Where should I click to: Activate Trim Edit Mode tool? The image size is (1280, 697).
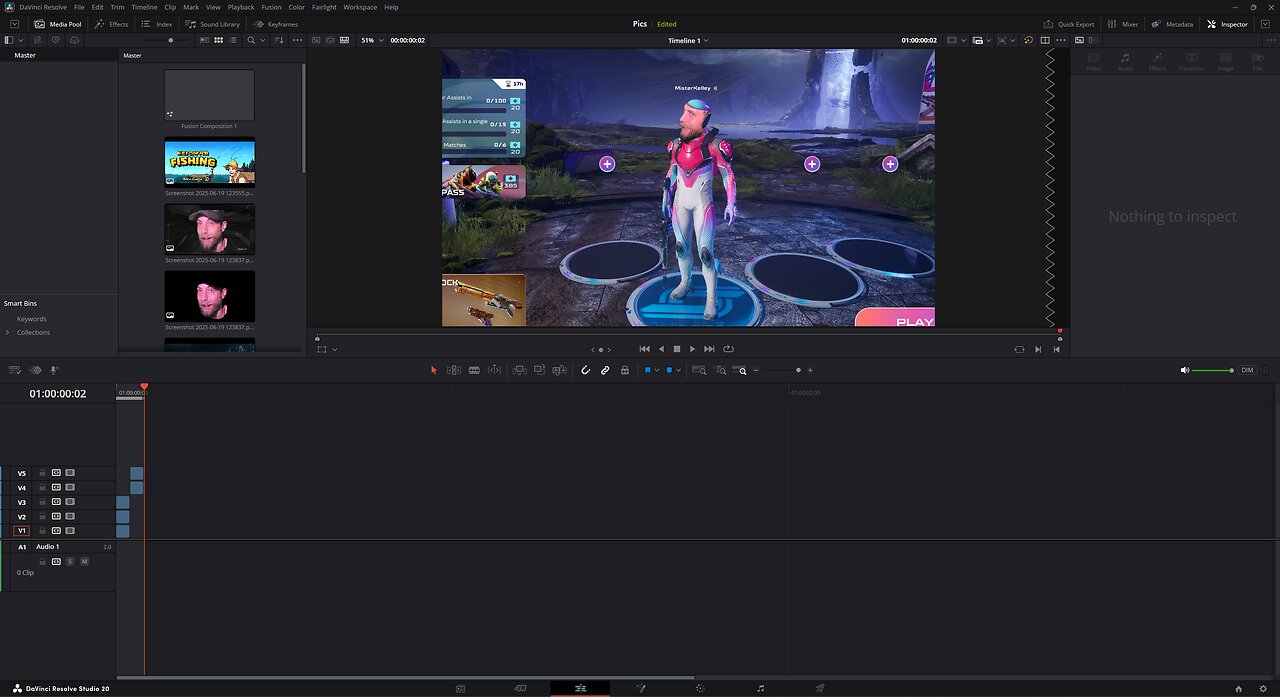(x=454, y=370)
